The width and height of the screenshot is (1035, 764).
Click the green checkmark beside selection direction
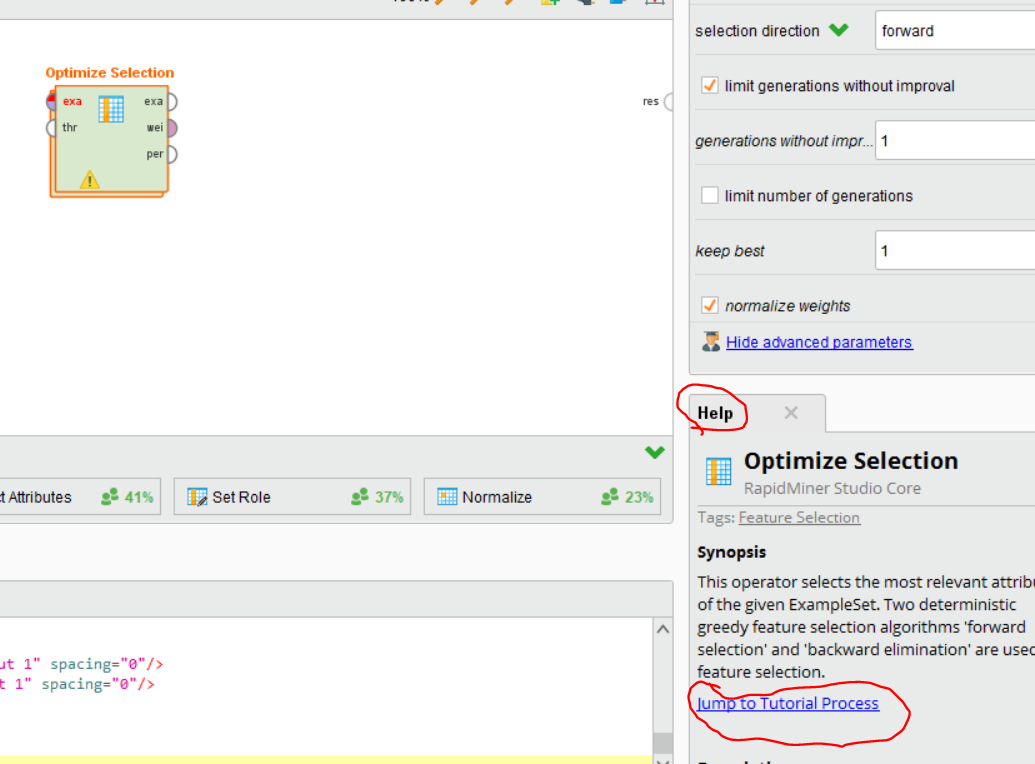[838, 30]
